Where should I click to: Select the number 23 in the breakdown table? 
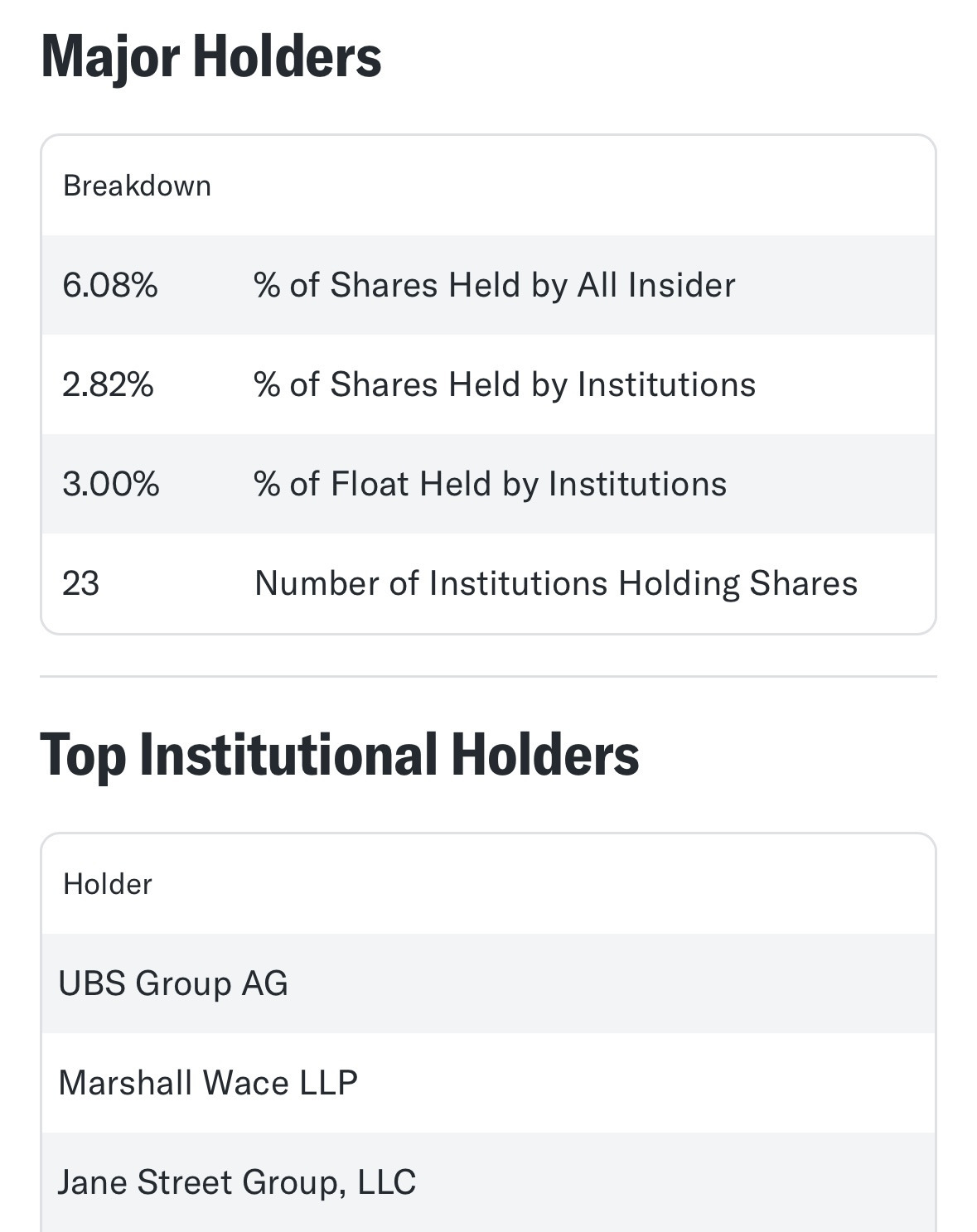click(x=80, y=583)
